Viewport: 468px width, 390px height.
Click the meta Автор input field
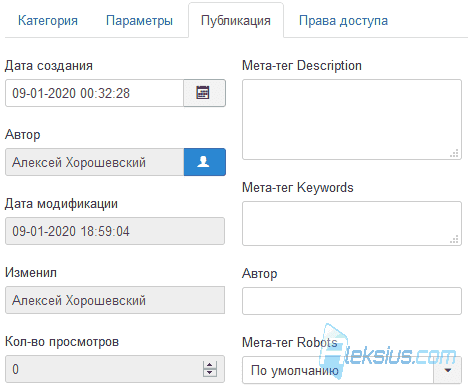[352, 301]
